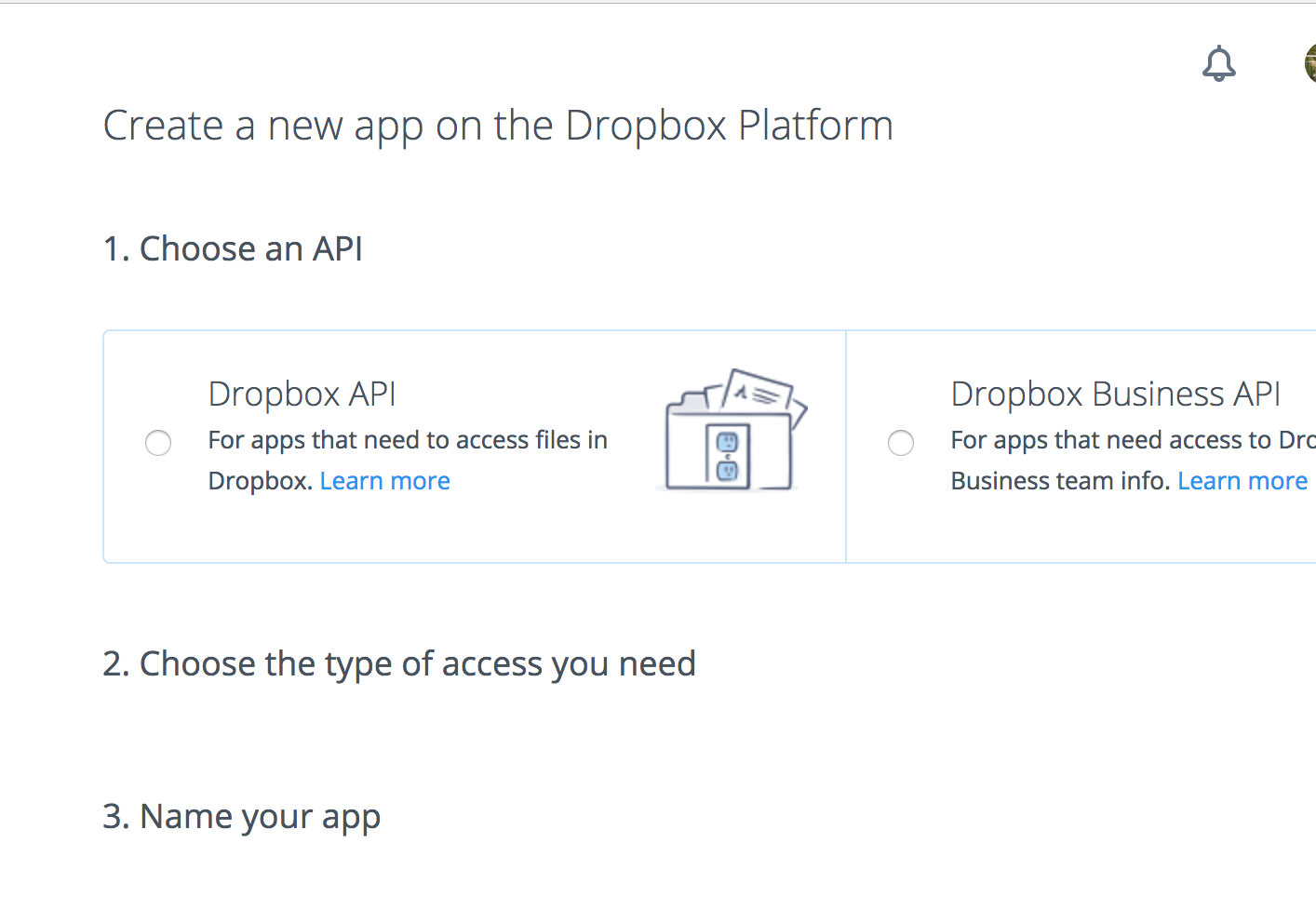
Task: Open Learn more link for Dropbox API
Action: click(384, 481)
